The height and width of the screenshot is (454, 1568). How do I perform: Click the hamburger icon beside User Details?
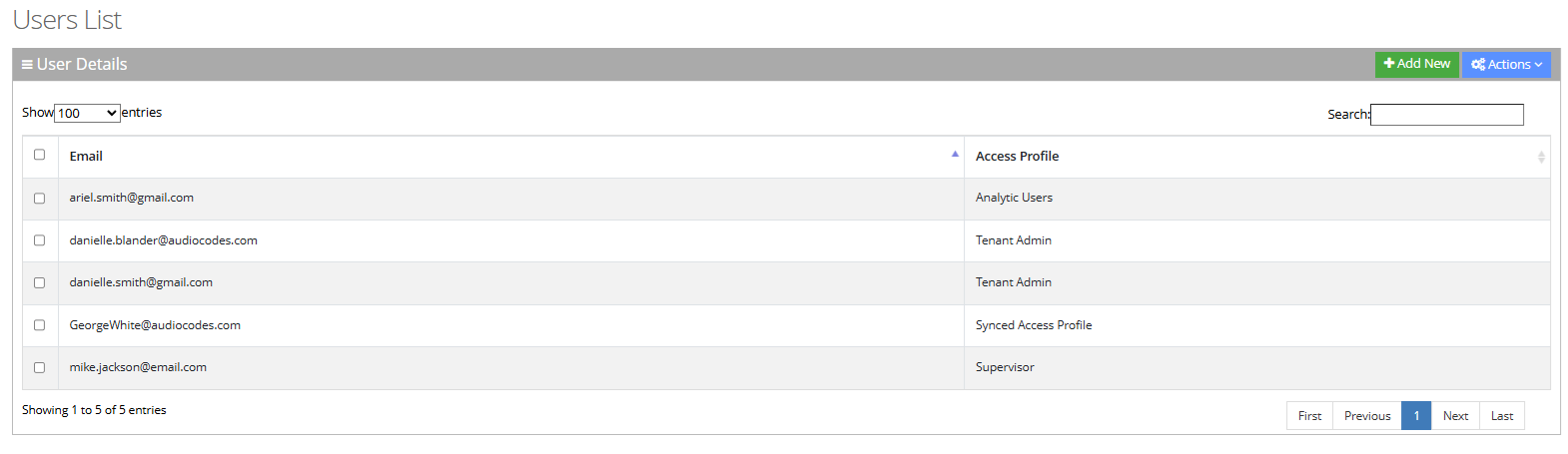[x=27, y=65]
